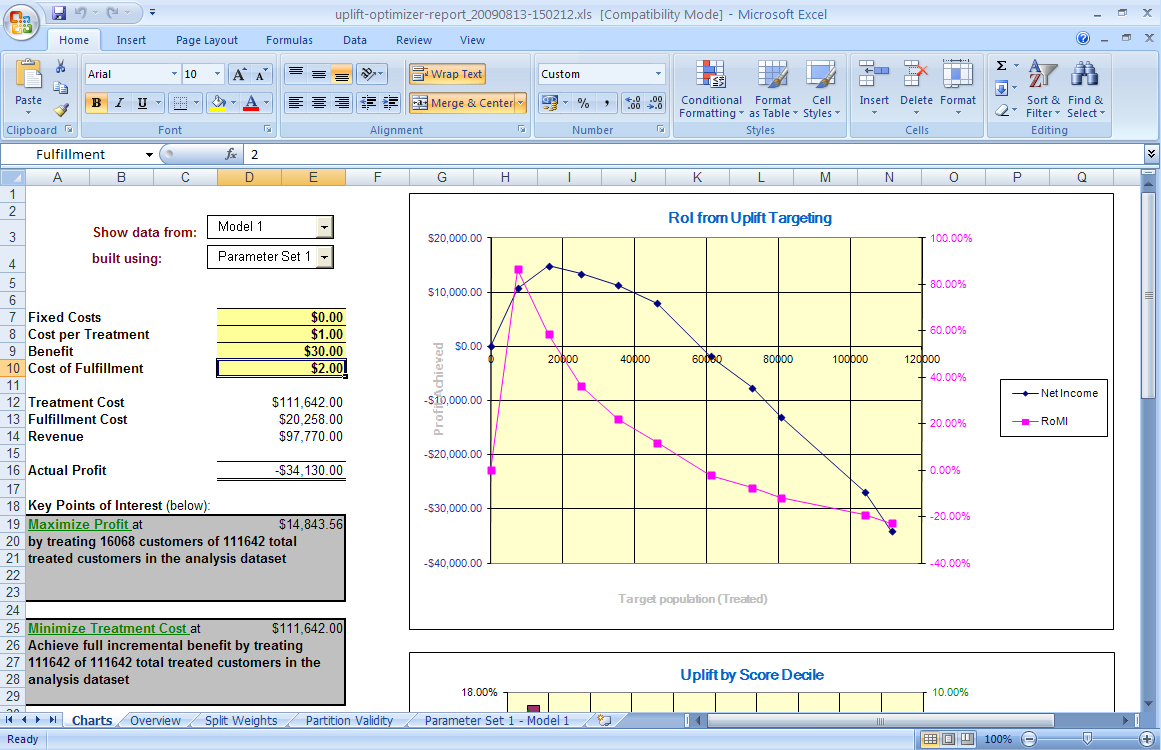Toggle Merge & Center
Screen dimensions: 1161x750
[x=462, y=103]
